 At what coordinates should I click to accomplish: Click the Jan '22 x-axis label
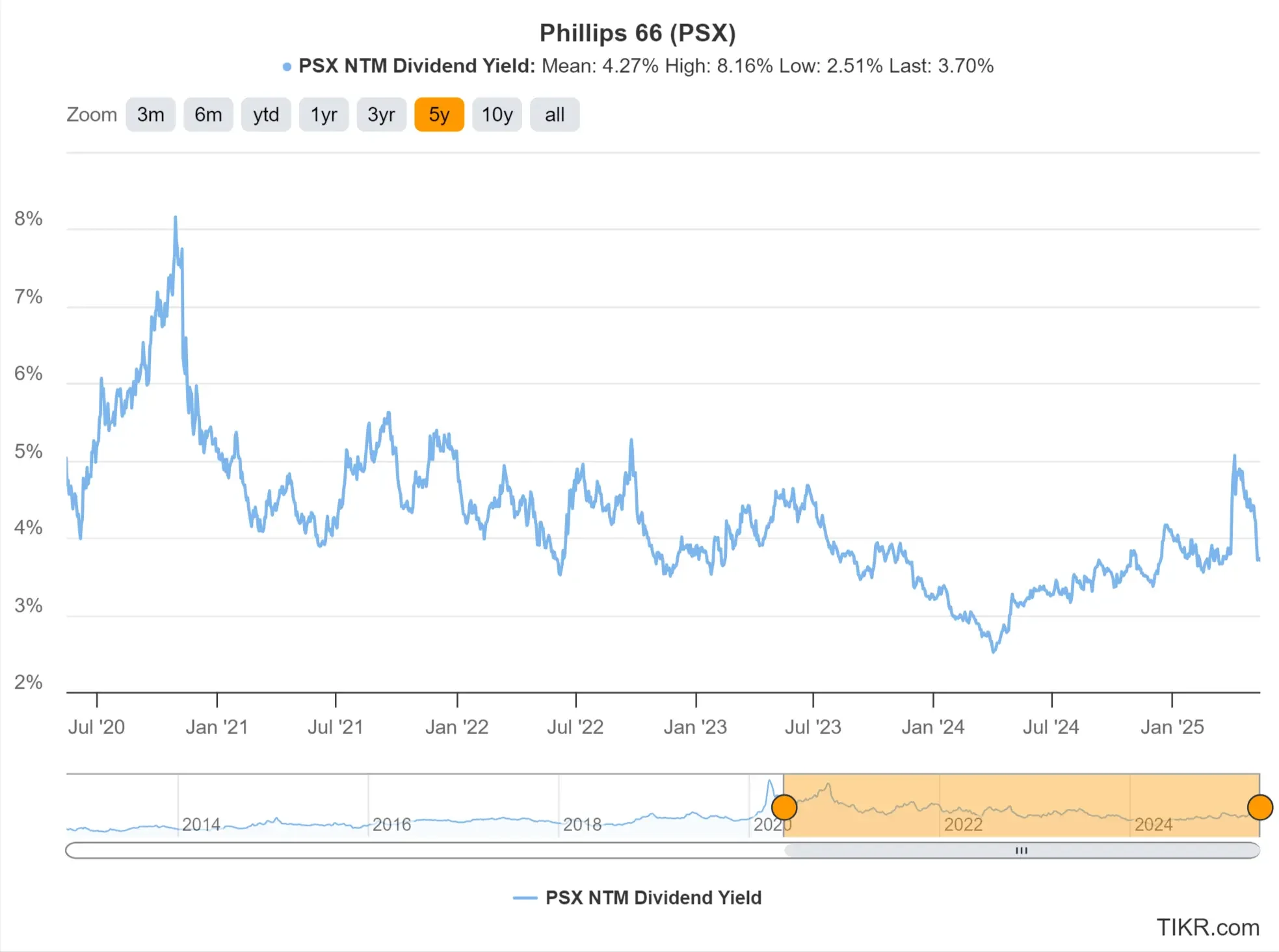click(x=457, y=727)
